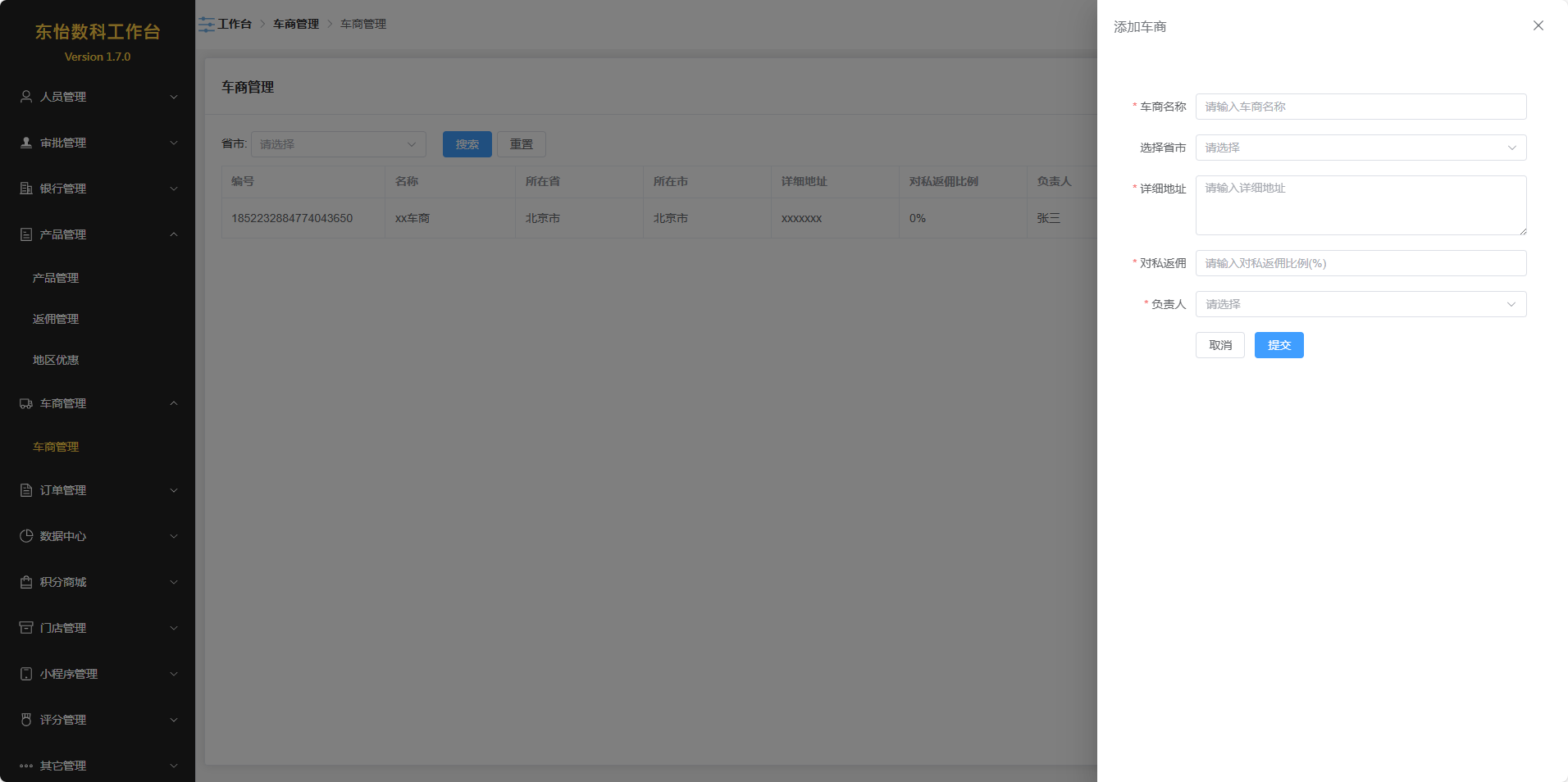1568x782 pixels.
Task: Click the 详细地址 text area
Action: 1361,206
